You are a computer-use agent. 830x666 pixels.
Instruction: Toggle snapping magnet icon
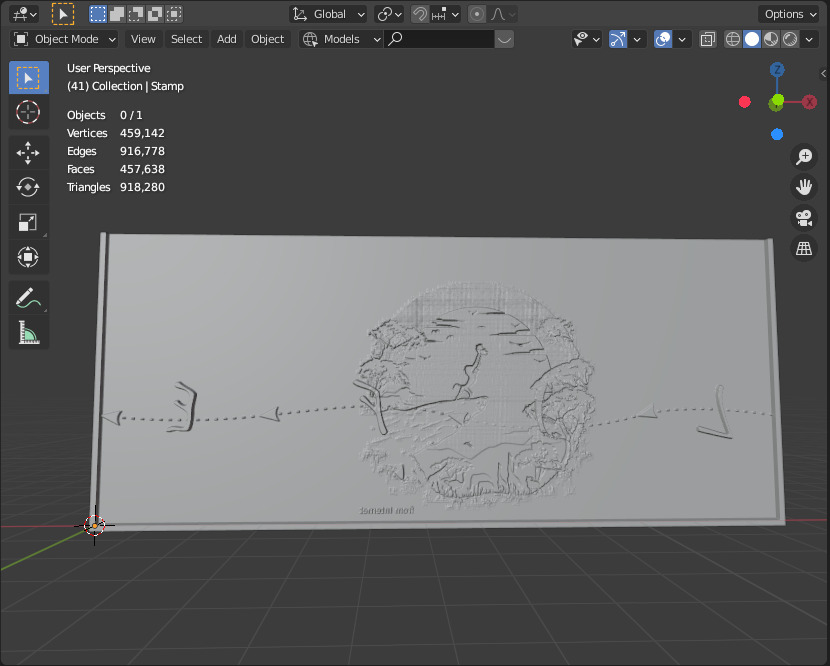pos(420,14)
